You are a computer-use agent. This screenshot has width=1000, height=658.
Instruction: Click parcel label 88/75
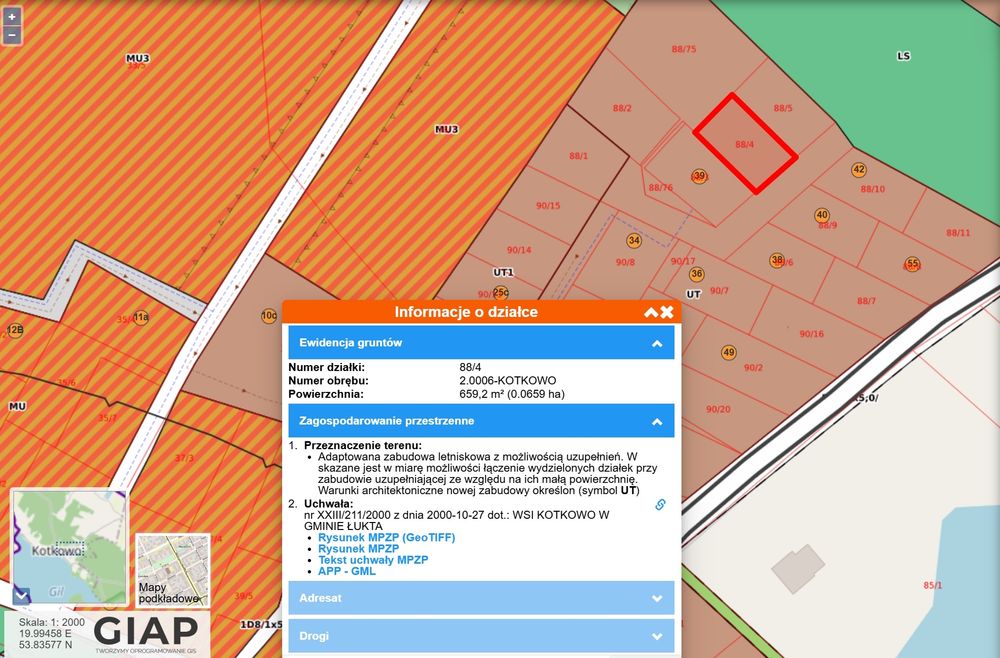(684, 49)
